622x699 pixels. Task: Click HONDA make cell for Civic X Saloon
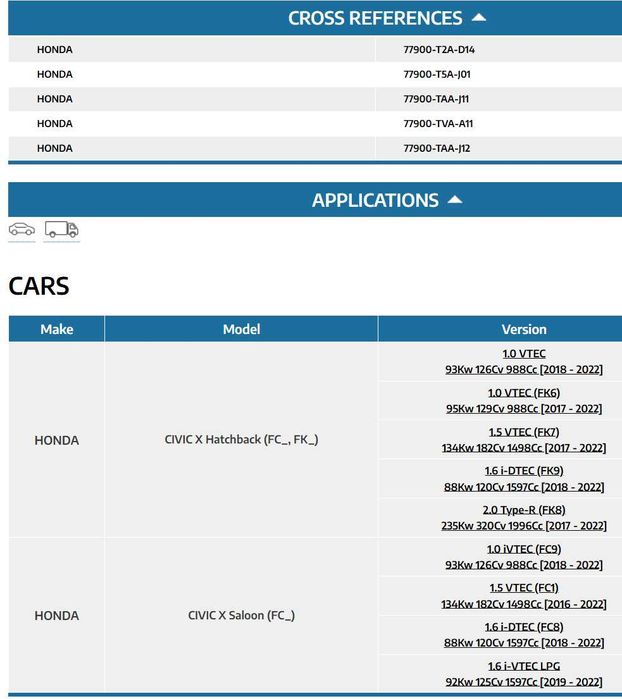[x=57, y=616]
